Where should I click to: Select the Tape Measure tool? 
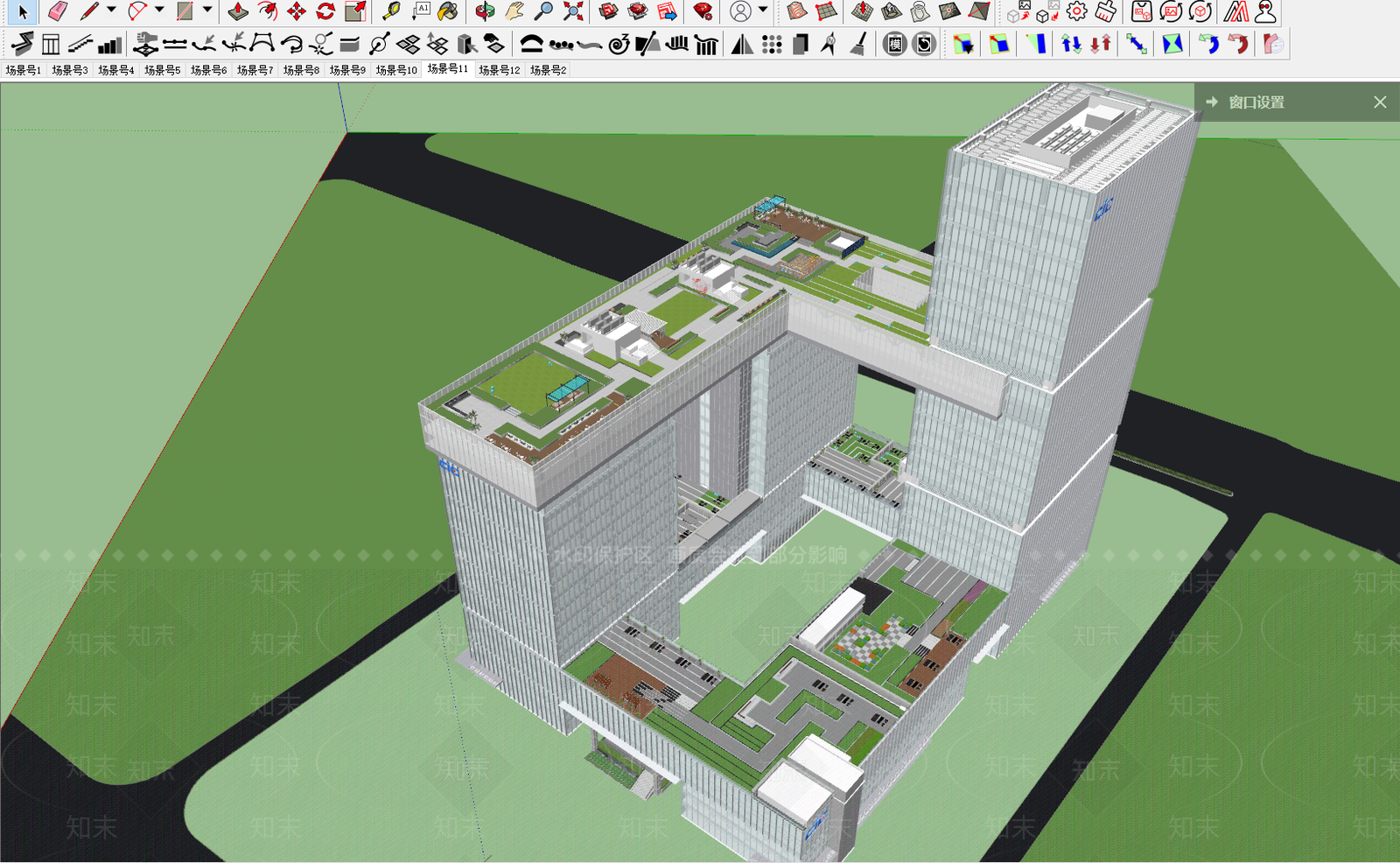[x=391, y=11]
